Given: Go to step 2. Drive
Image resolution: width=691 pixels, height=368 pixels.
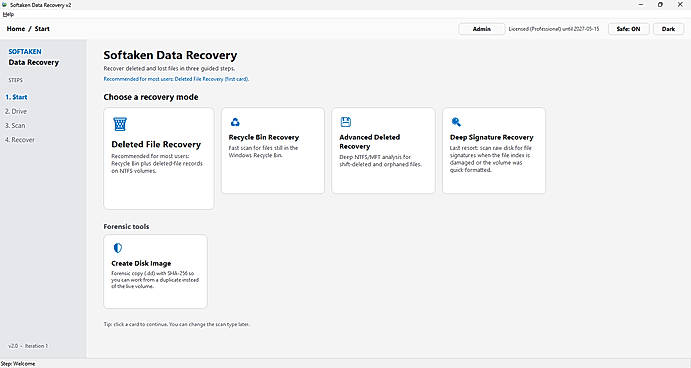Looking at the screenshot, I should (x=16, y=112).
